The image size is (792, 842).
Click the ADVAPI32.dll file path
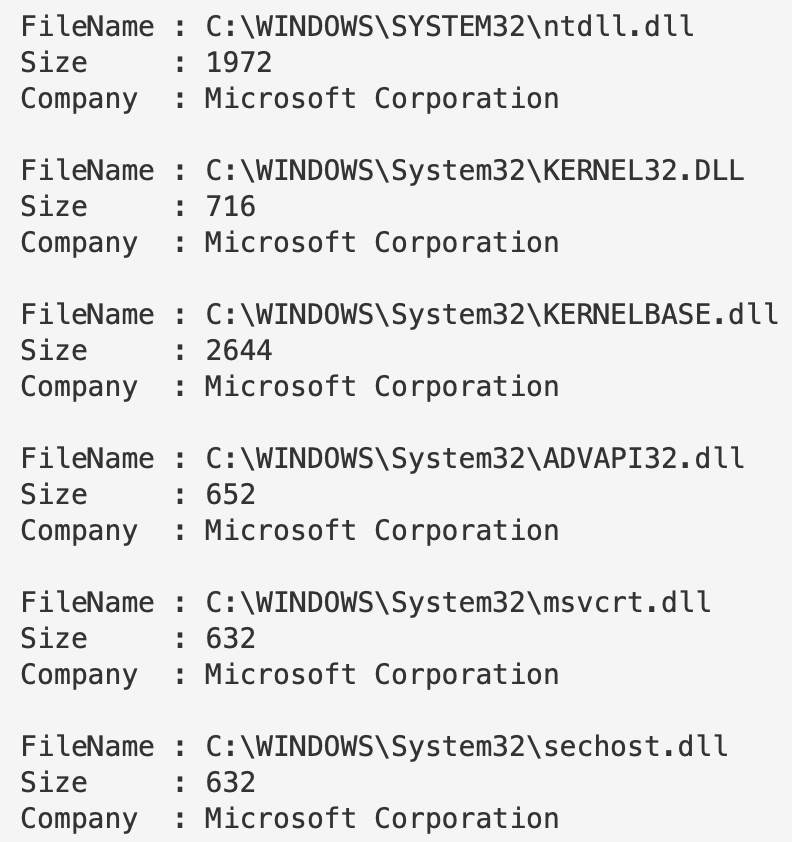pyautogui.click(x=474, y=458)
